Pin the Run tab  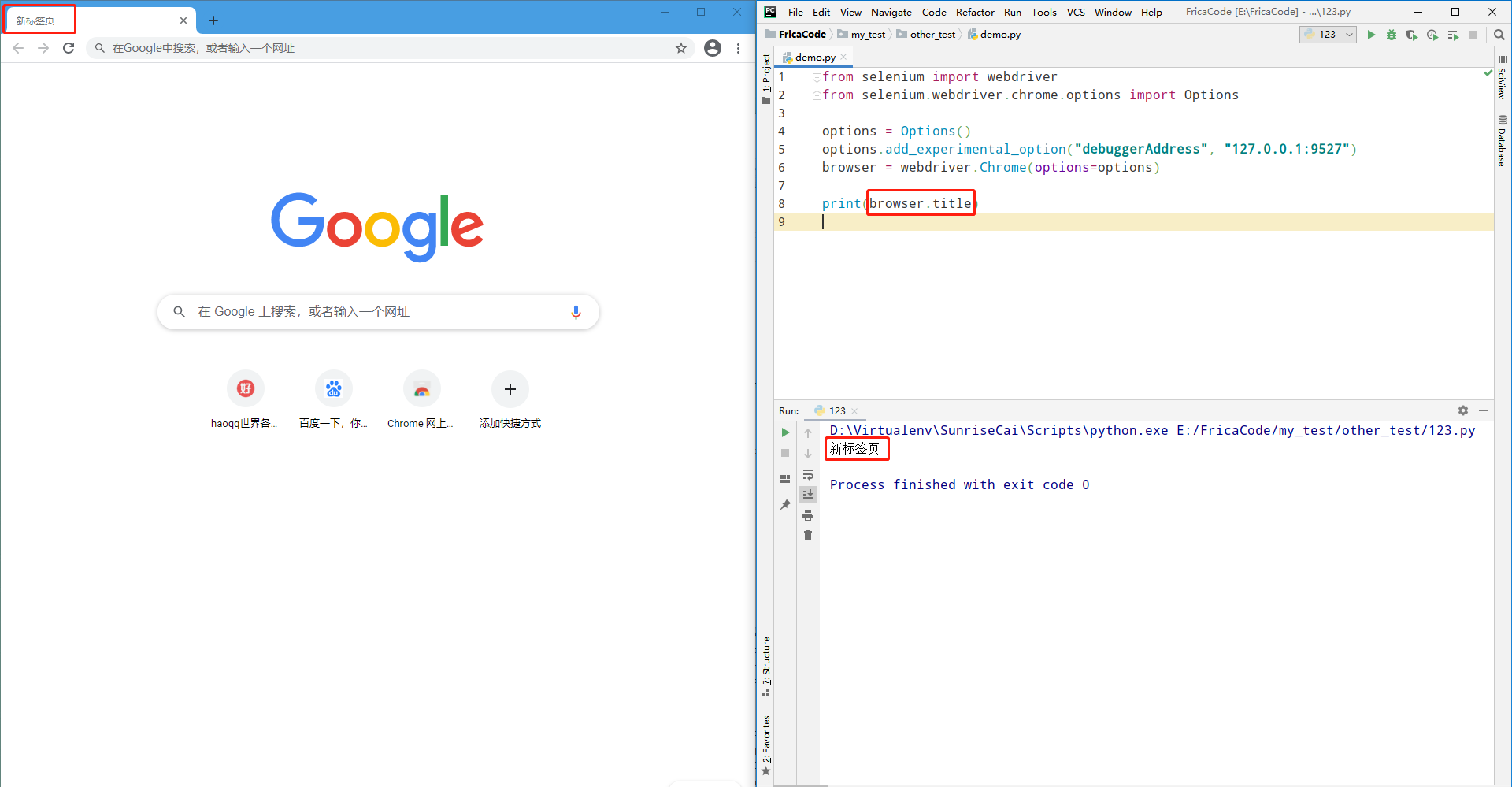pyautogui.click(x=785, y=504)
